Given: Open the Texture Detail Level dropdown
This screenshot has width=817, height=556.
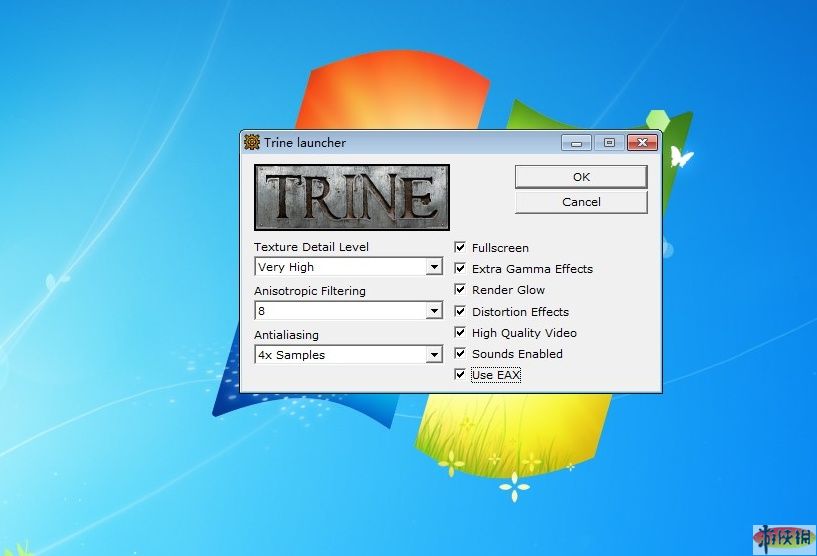Looking at the screenshot, I should [x=434, y=267].
